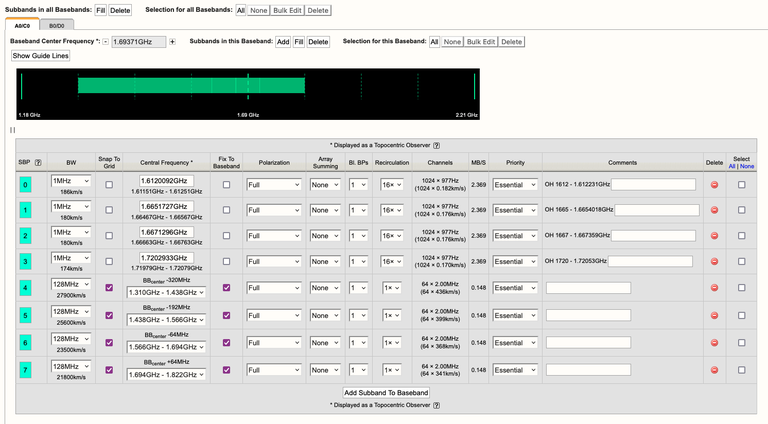Open 1× Recirculation dropdown for subband 7
This screenshot has height=424, width=768.
click(x=392, y=370)
